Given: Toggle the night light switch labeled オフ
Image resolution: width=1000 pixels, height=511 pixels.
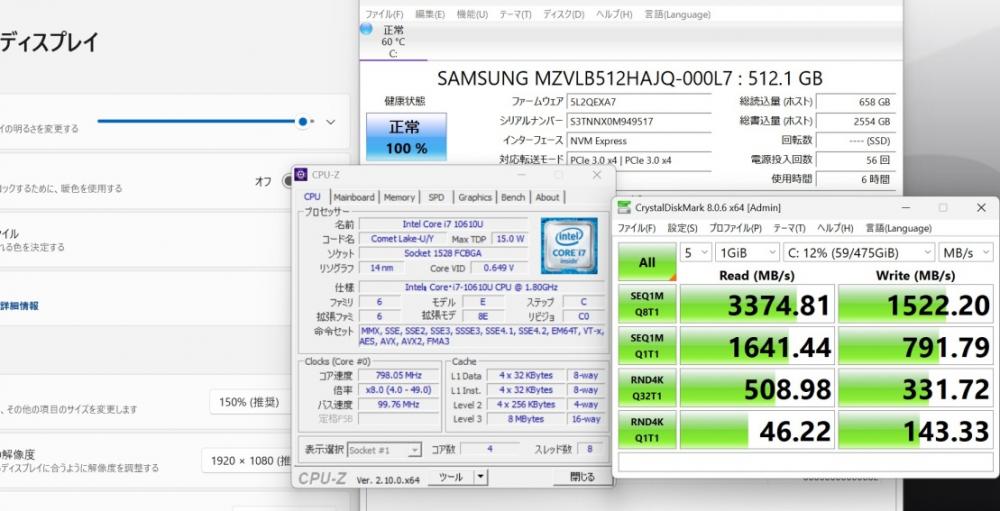Looking at the screenshot, I should pyautogui.click(x=287, y=181).
